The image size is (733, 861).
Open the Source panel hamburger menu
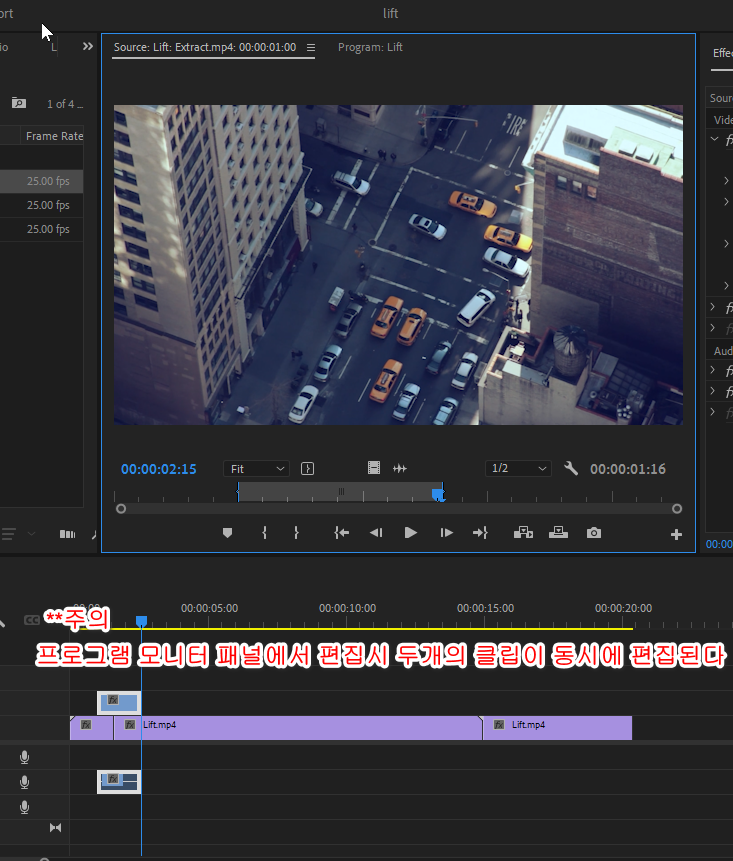pos(311,47)
